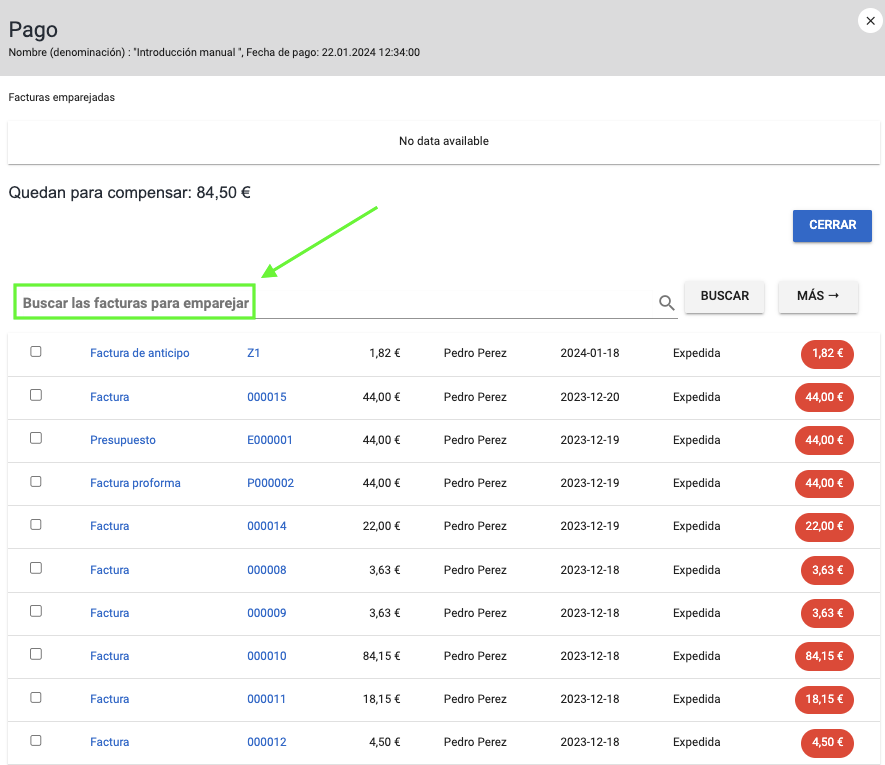
Task: Open the P000002 proforma number link
Action: point(270,483)
